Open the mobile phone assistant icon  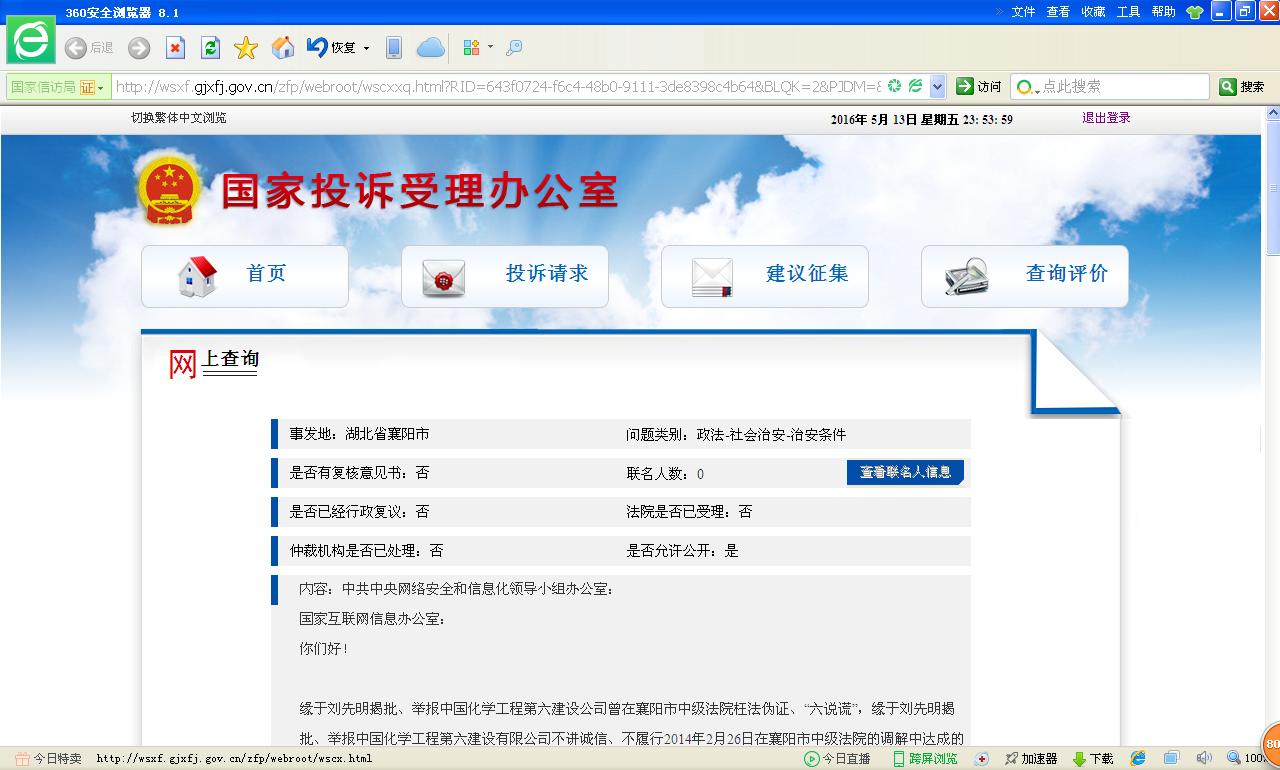click(x=394, y=48)
